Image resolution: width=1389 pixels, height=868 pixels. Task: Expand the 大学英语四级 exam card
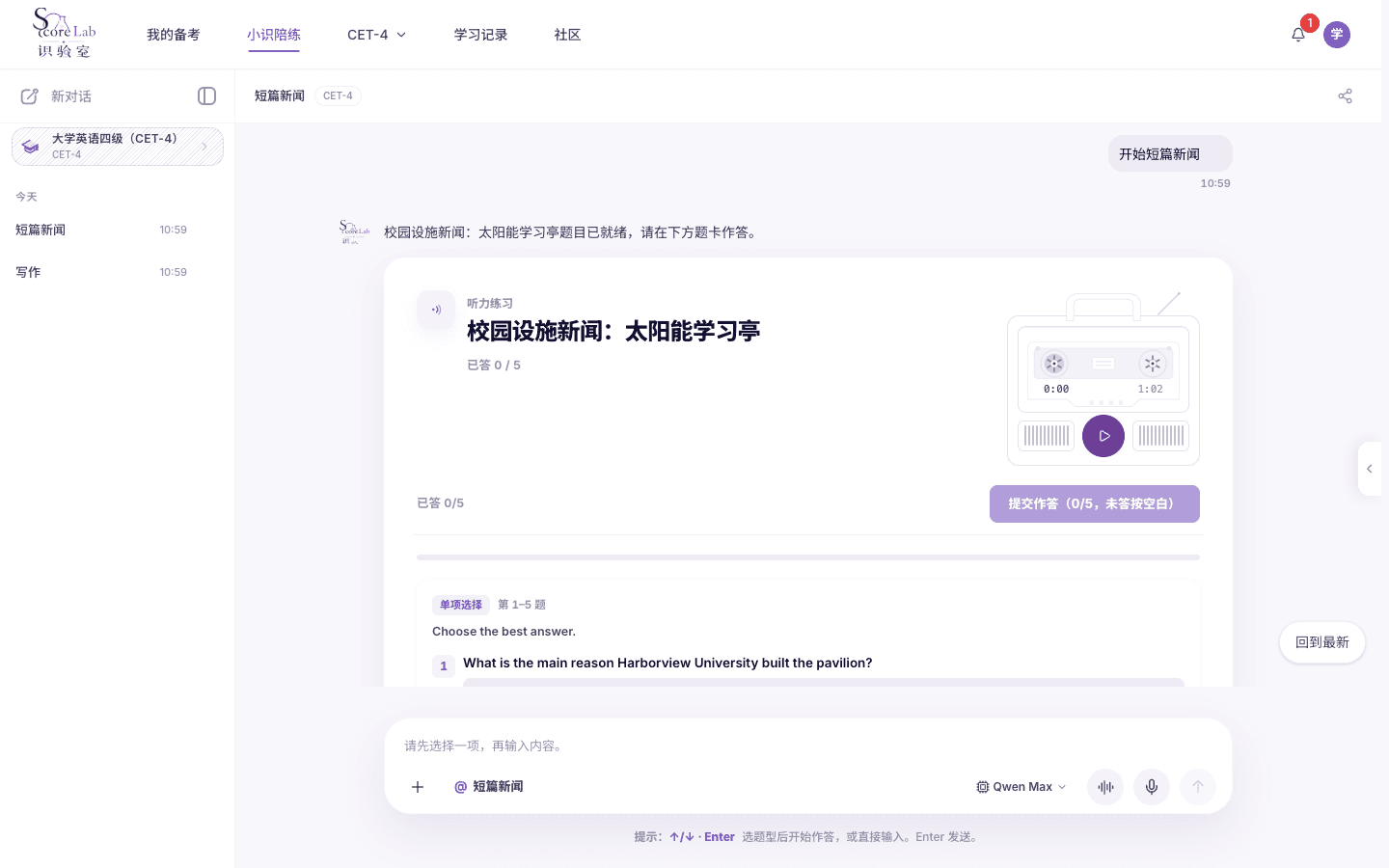pos(118,147)
